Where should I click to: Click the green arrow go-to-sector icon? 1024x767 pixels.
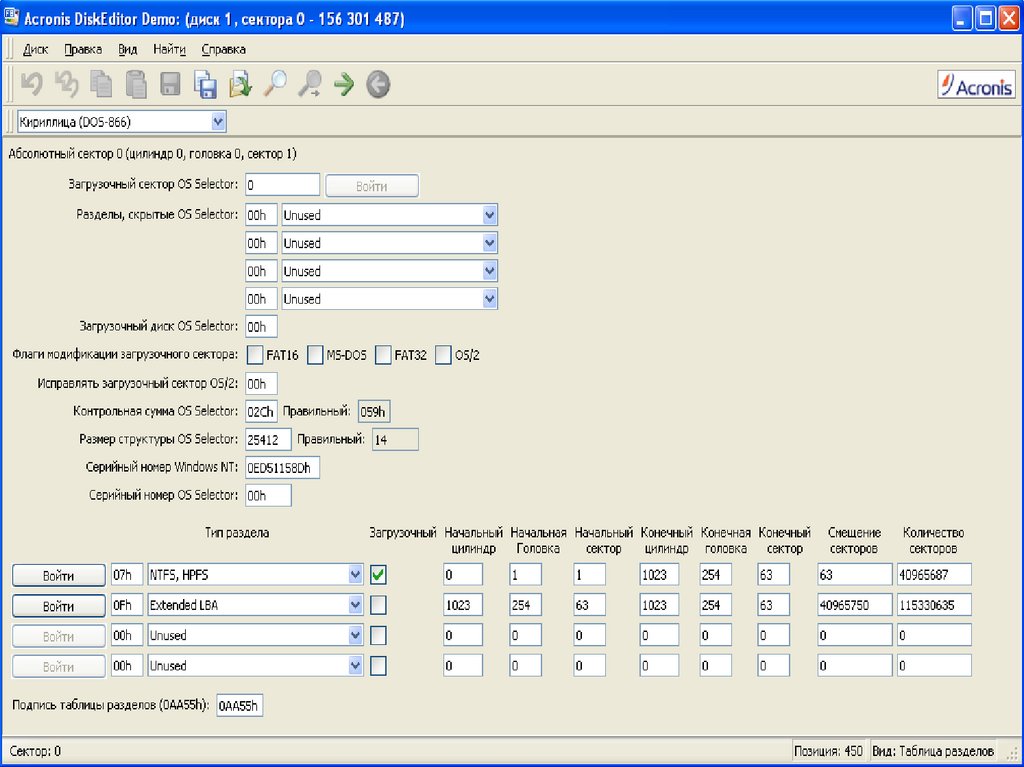click(344, 85)
